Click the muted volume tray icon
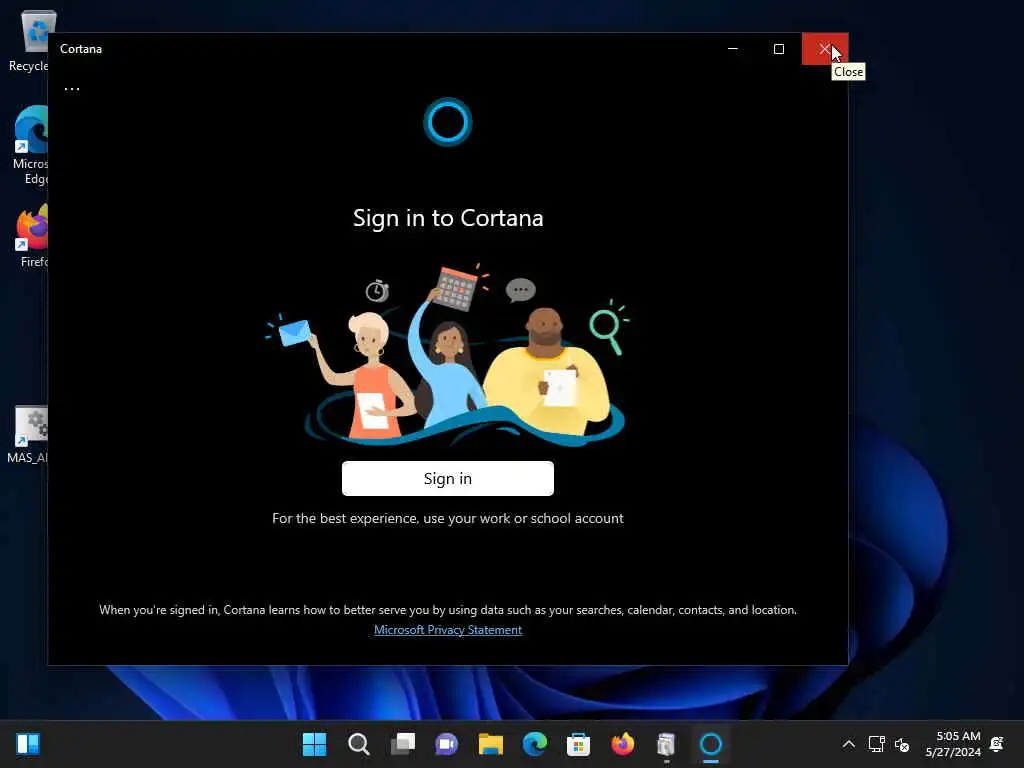1024x768 pixels. 902,744
